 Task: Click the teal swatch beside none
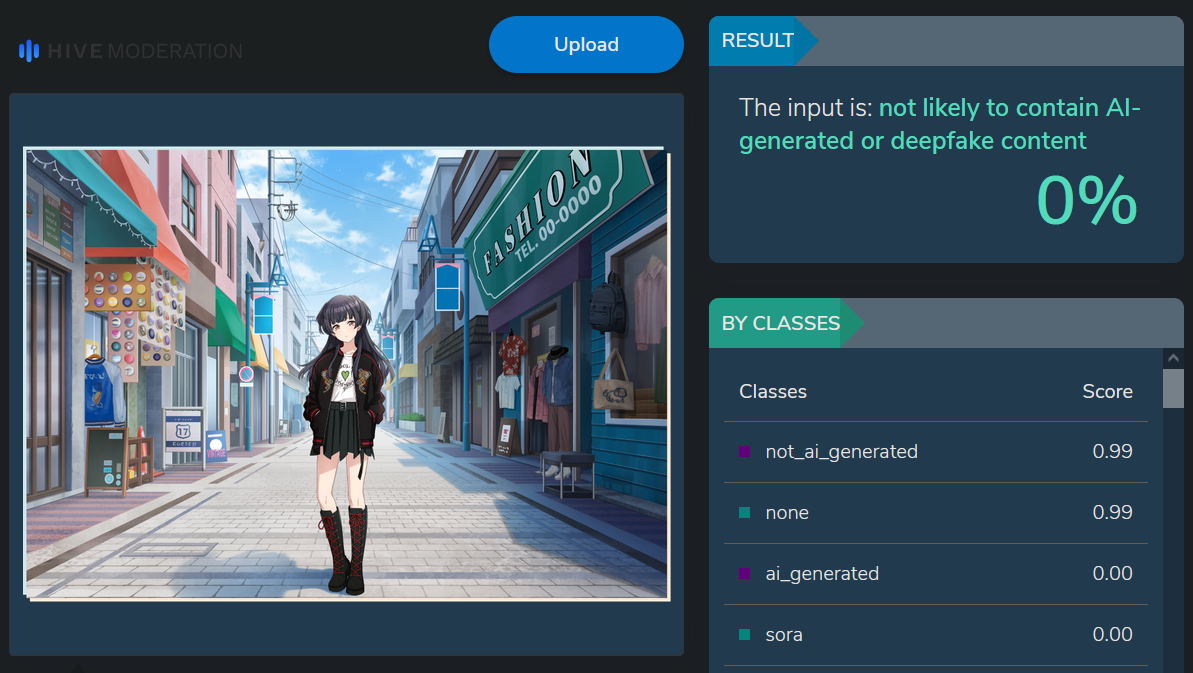pos(745,513)
